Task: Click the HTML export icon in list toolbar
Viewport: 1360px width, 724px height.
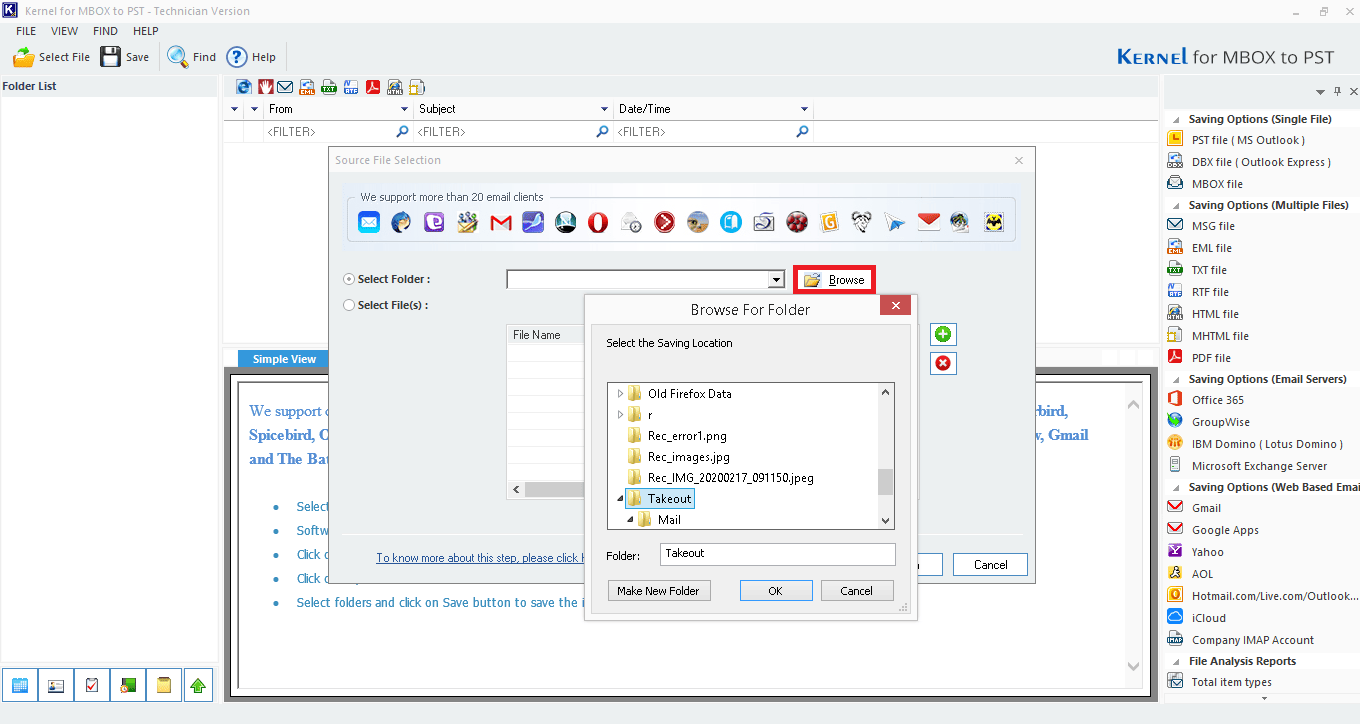Action: (395, 87)
